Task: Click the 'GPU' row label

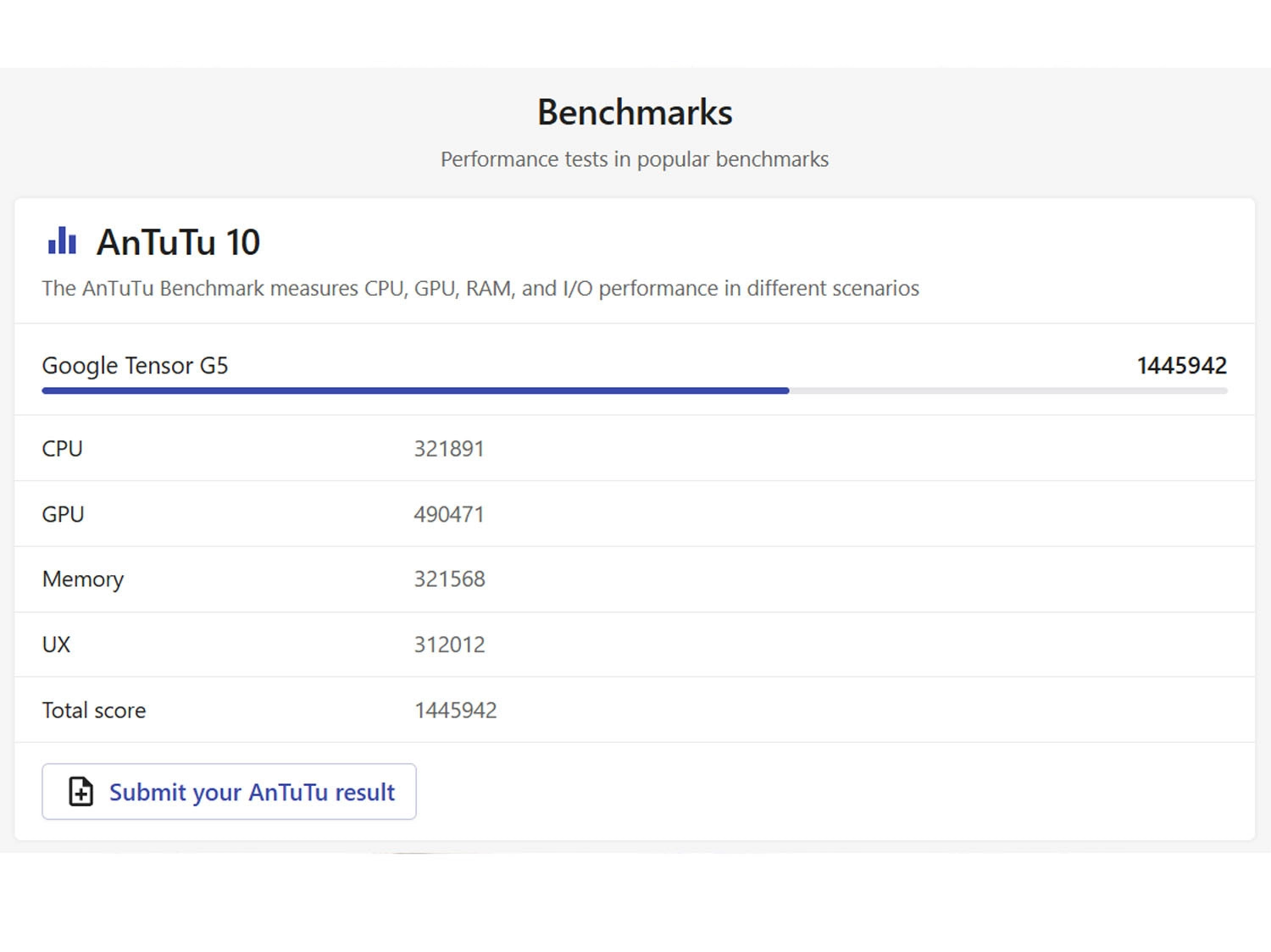Action: coord(64,514)
